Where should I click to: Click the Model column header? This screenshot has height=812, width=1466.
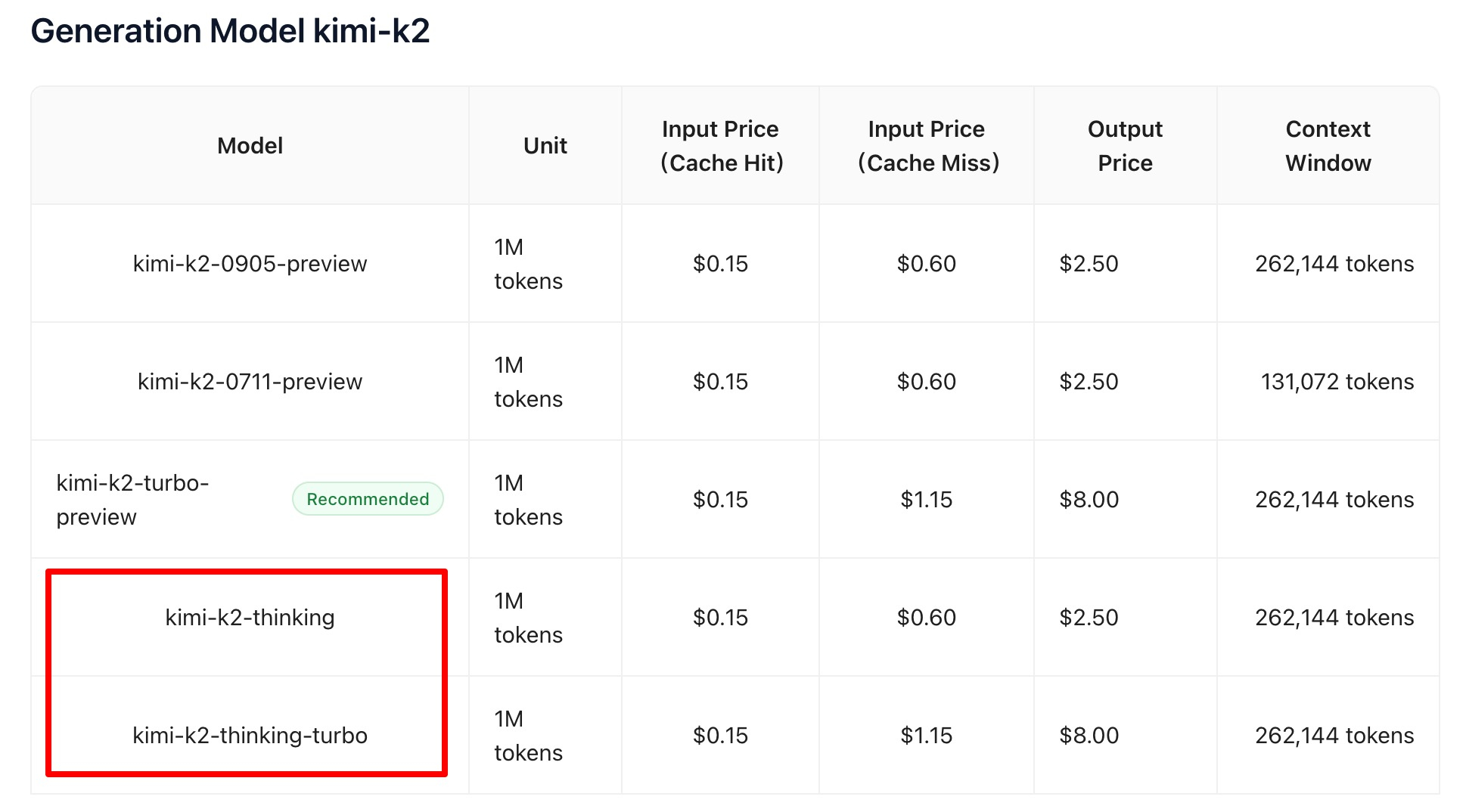click(x=250, y=146)
